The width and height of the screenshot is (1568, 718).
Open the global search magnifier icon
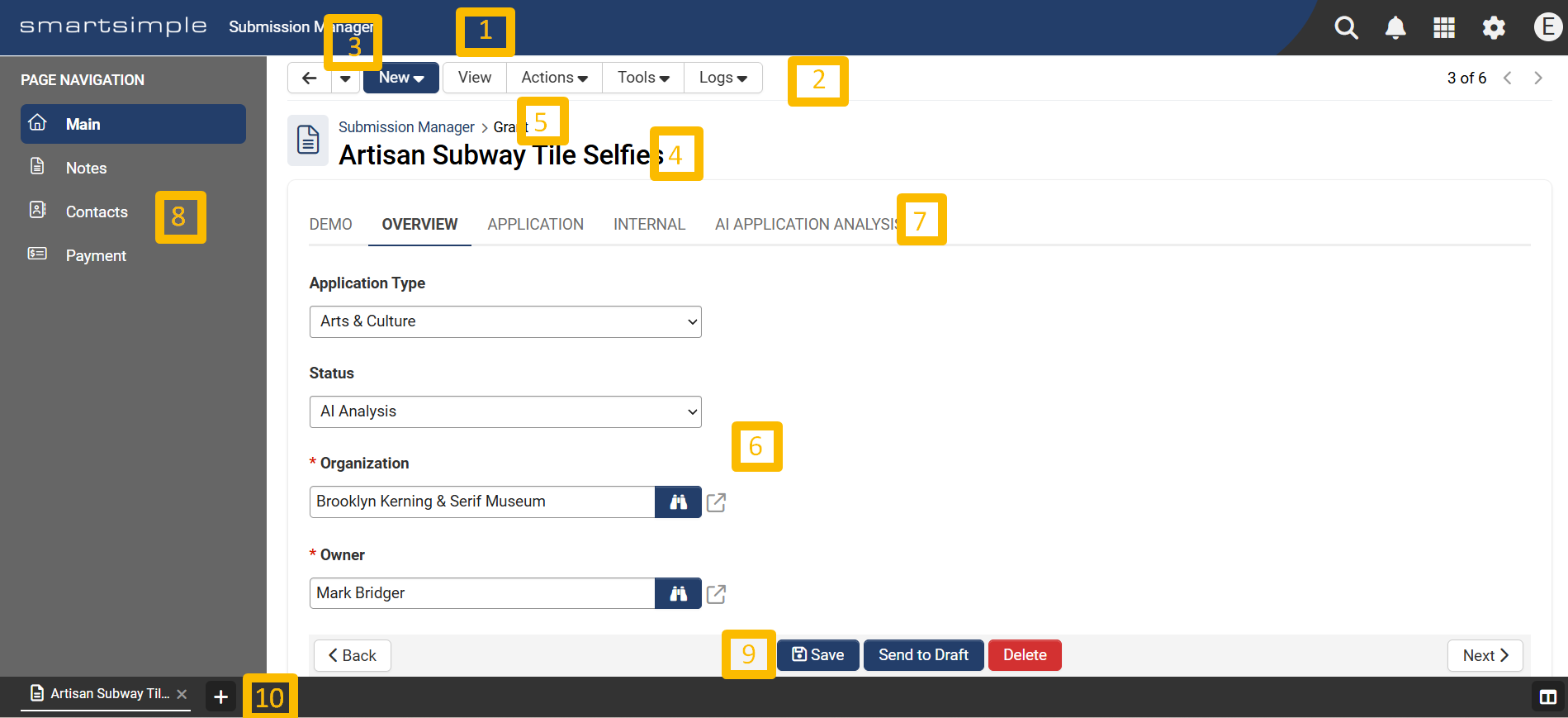point(1346,28)
